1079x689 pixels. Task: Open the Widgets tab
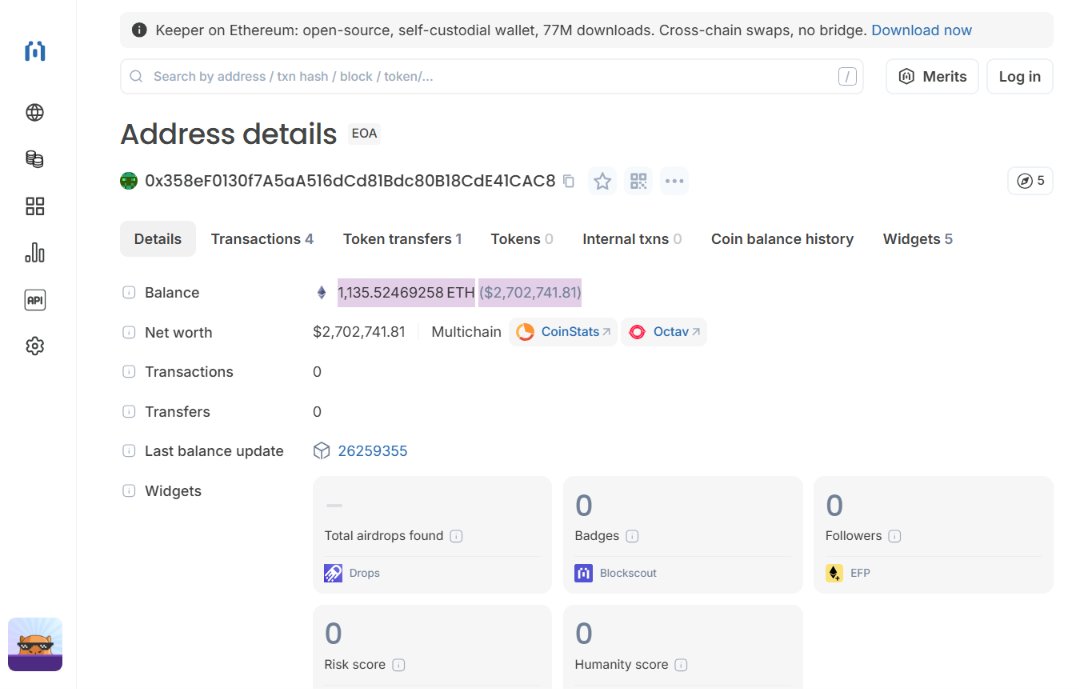click(x=918, y=239)
